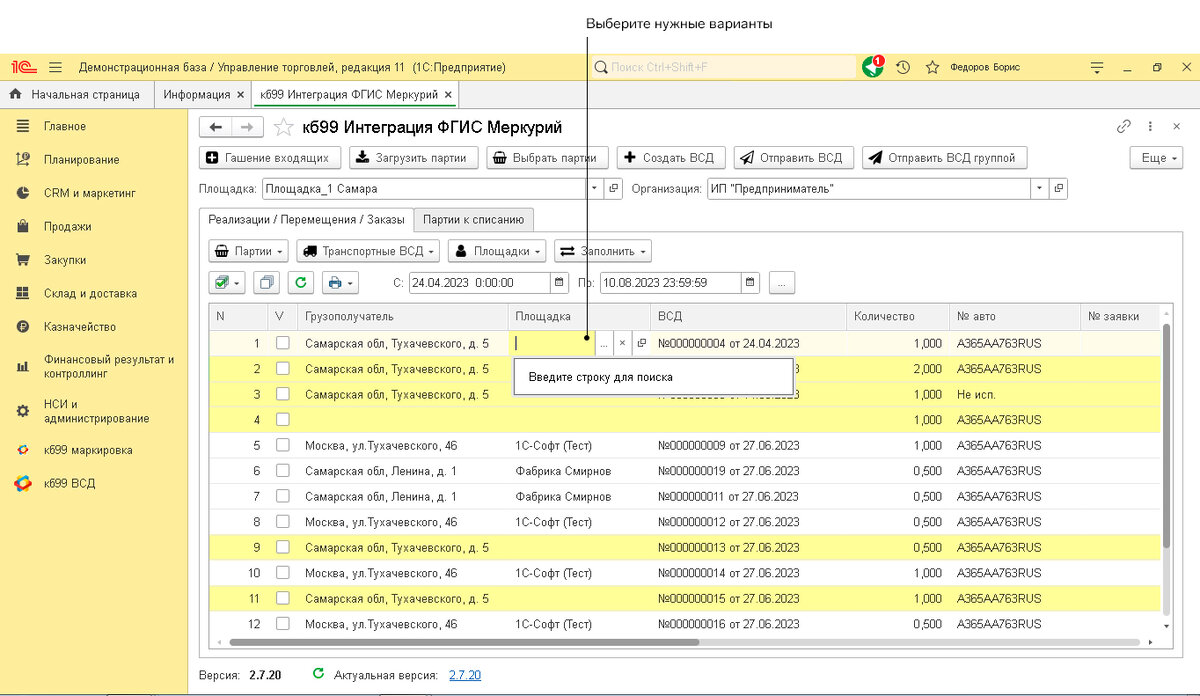Screen dimensions: 1200x696
Task: Tick the checkbox in row 9
Action: [x=283, y=547]
